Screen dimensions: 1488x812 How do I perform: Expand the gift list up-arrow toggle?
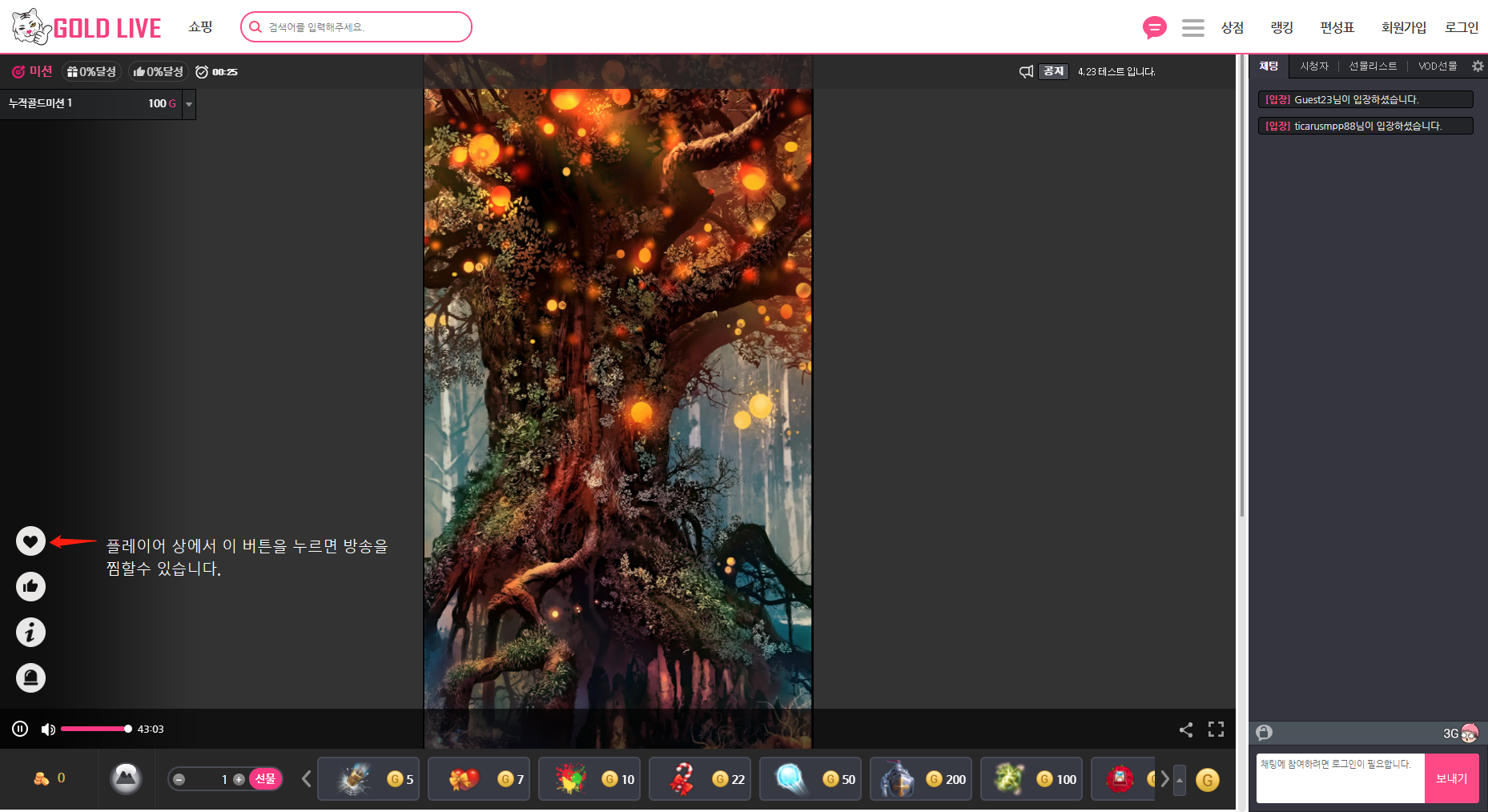pyautogui.click(x=1180, y=780)
